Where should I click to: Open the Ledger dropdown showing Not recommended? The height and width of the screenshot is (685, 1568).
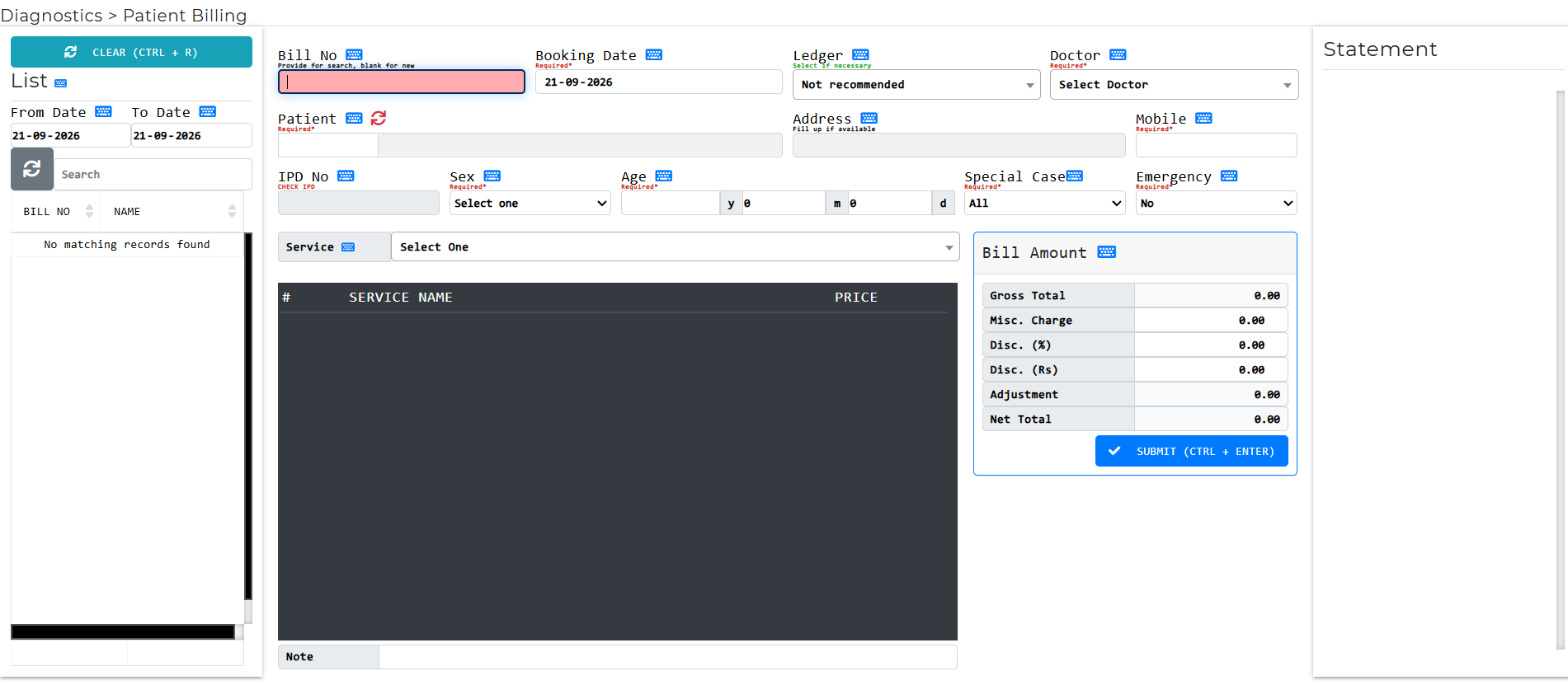[916, 85]
